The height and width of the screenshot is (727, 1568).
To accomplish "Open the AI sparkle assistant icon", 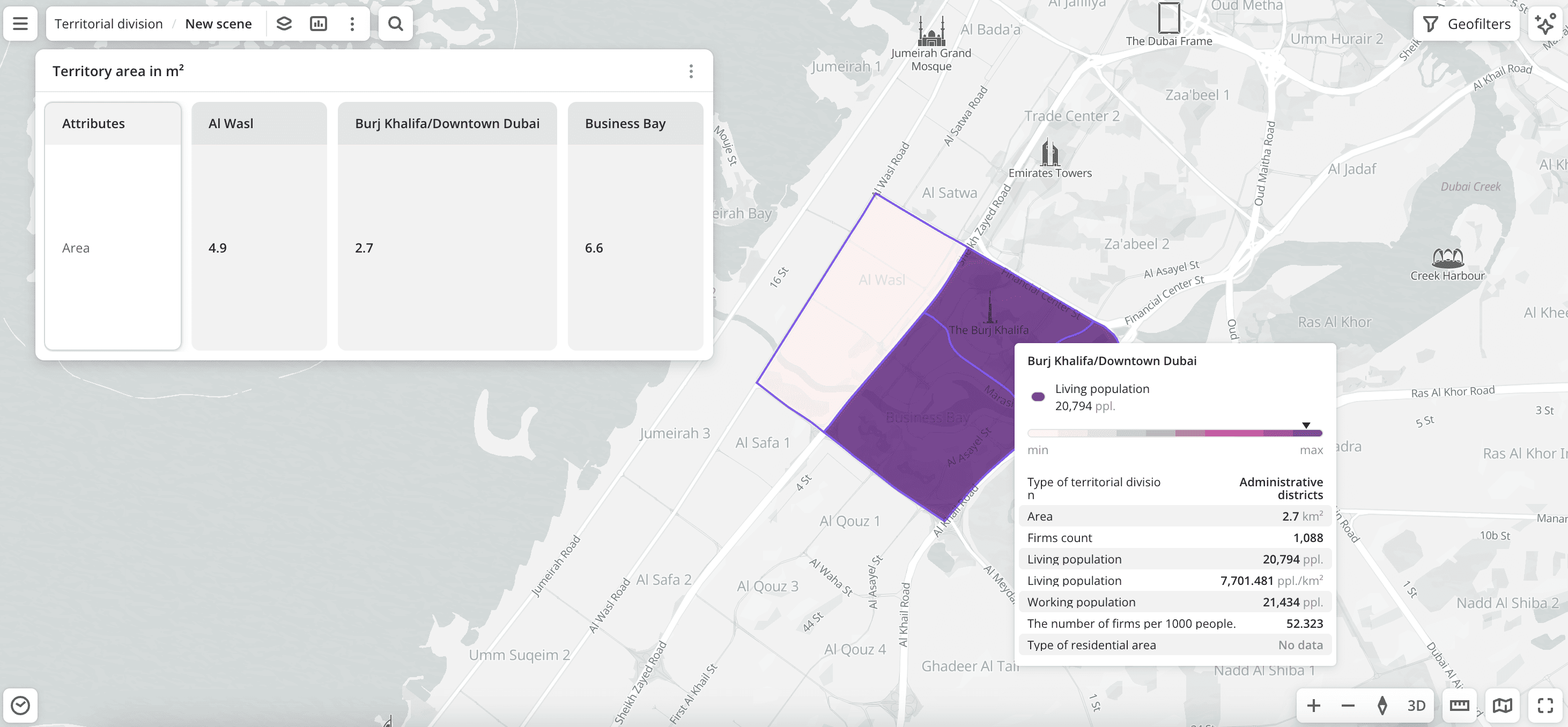I will click(1547, 24).
